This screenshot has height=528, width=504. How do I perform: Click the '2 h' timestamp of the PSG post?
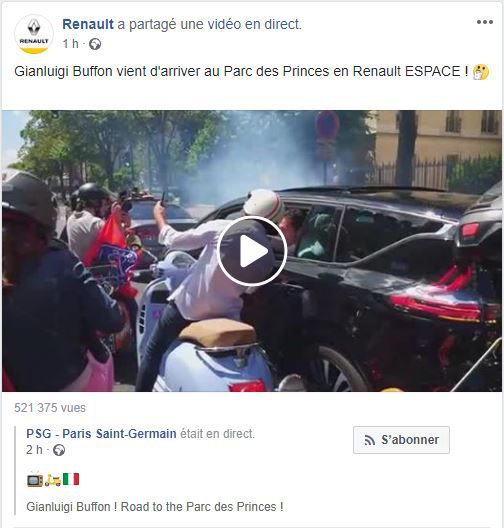coord(34,450)
